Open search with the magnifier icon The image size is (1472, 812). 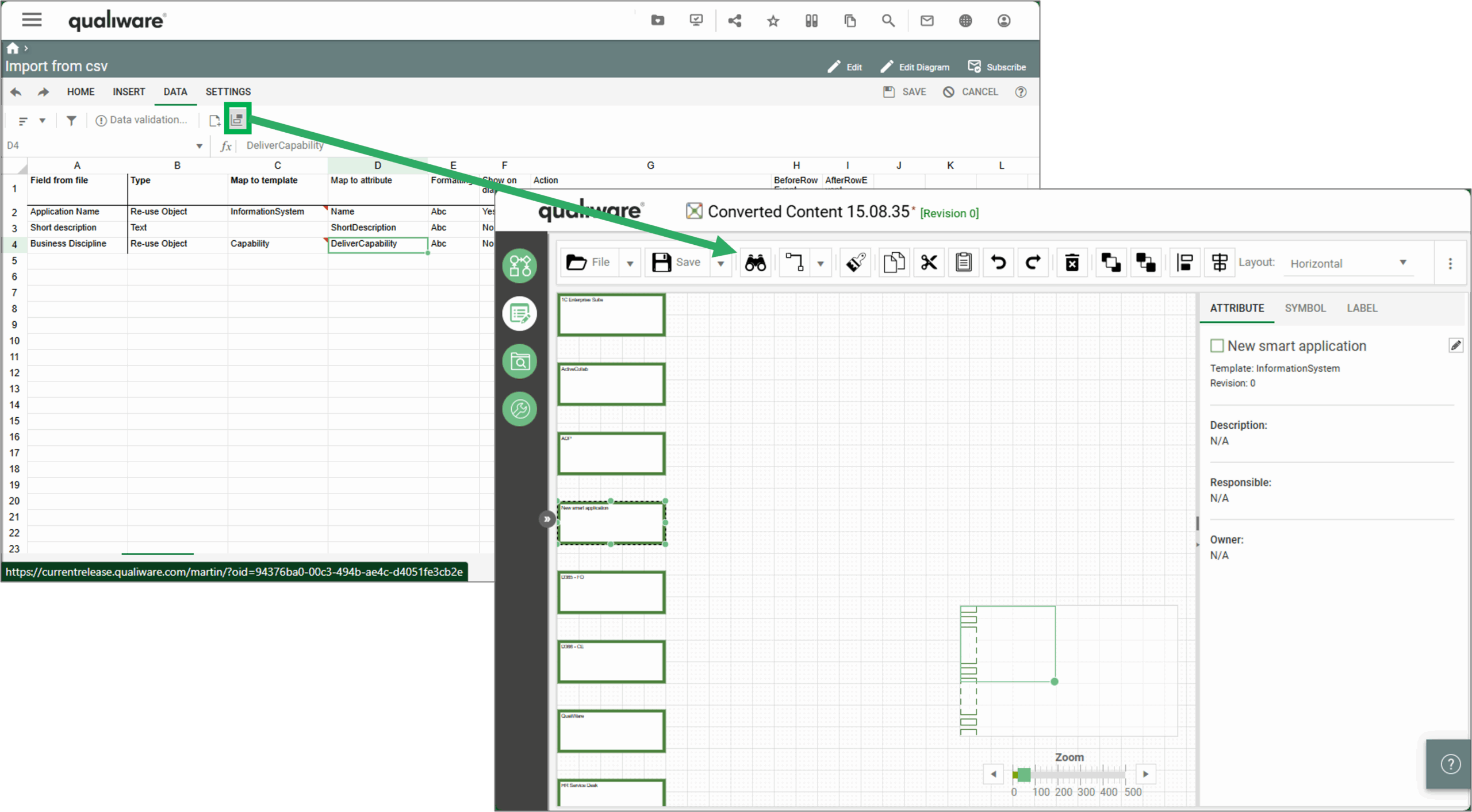tap(888, 21)
